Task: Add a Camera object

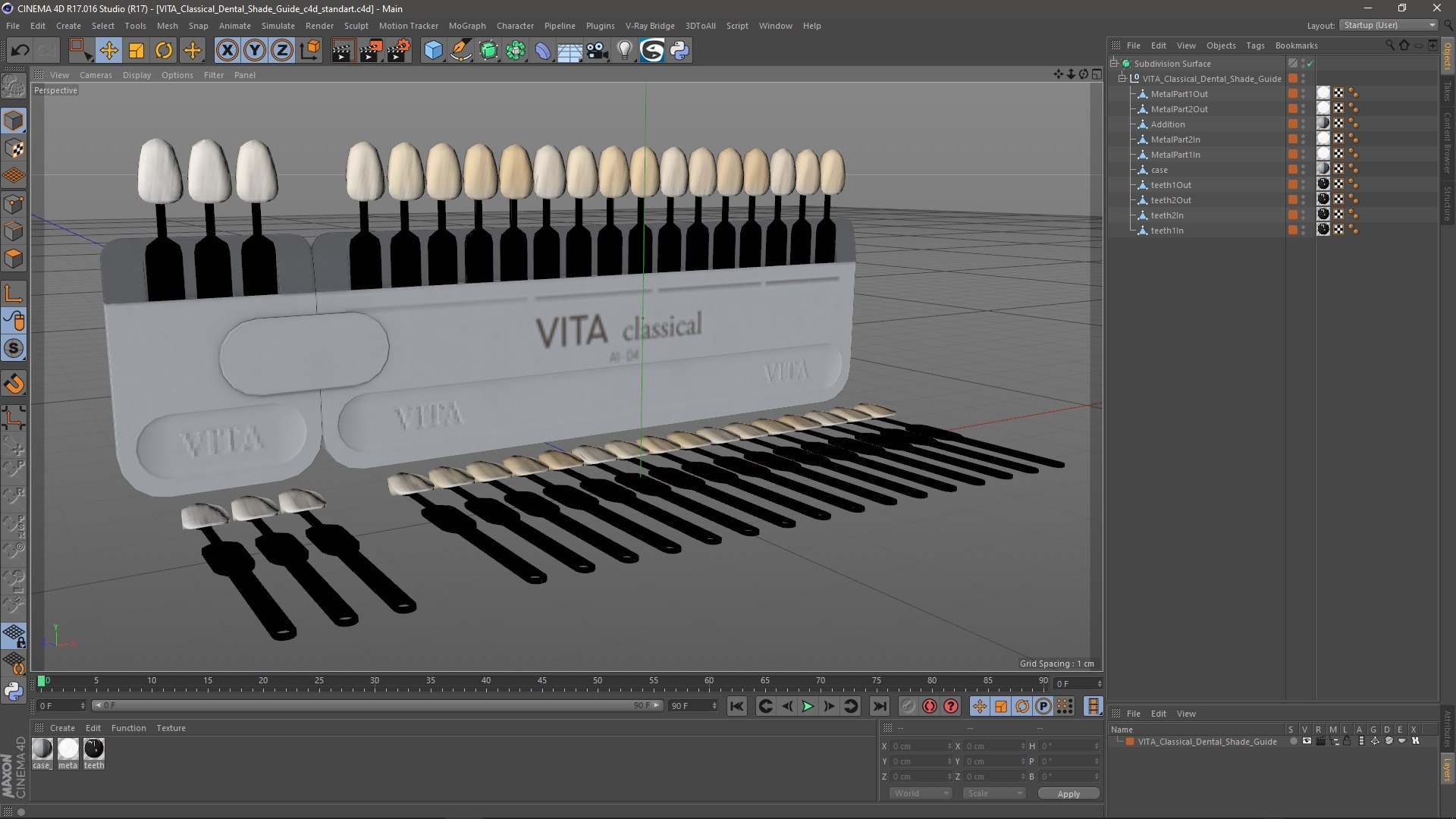Action: [x=598, y=51]
